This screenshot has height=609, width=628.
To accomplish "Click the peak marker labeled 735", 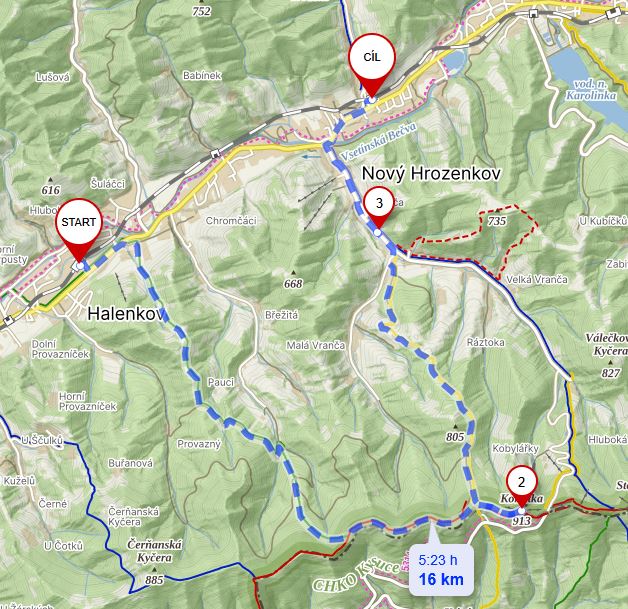I will [497, 217].
